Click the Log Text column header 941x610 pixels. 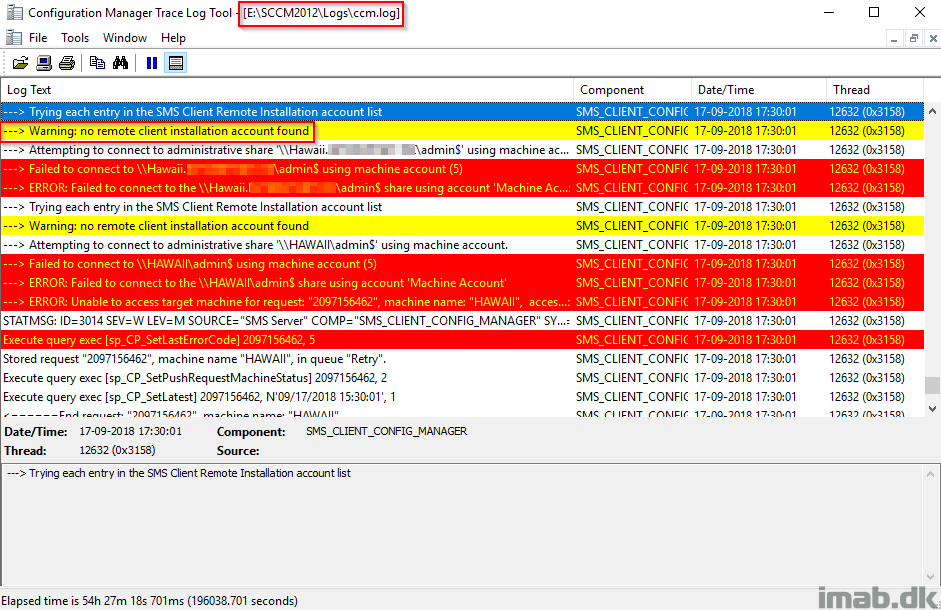point(286,90)
